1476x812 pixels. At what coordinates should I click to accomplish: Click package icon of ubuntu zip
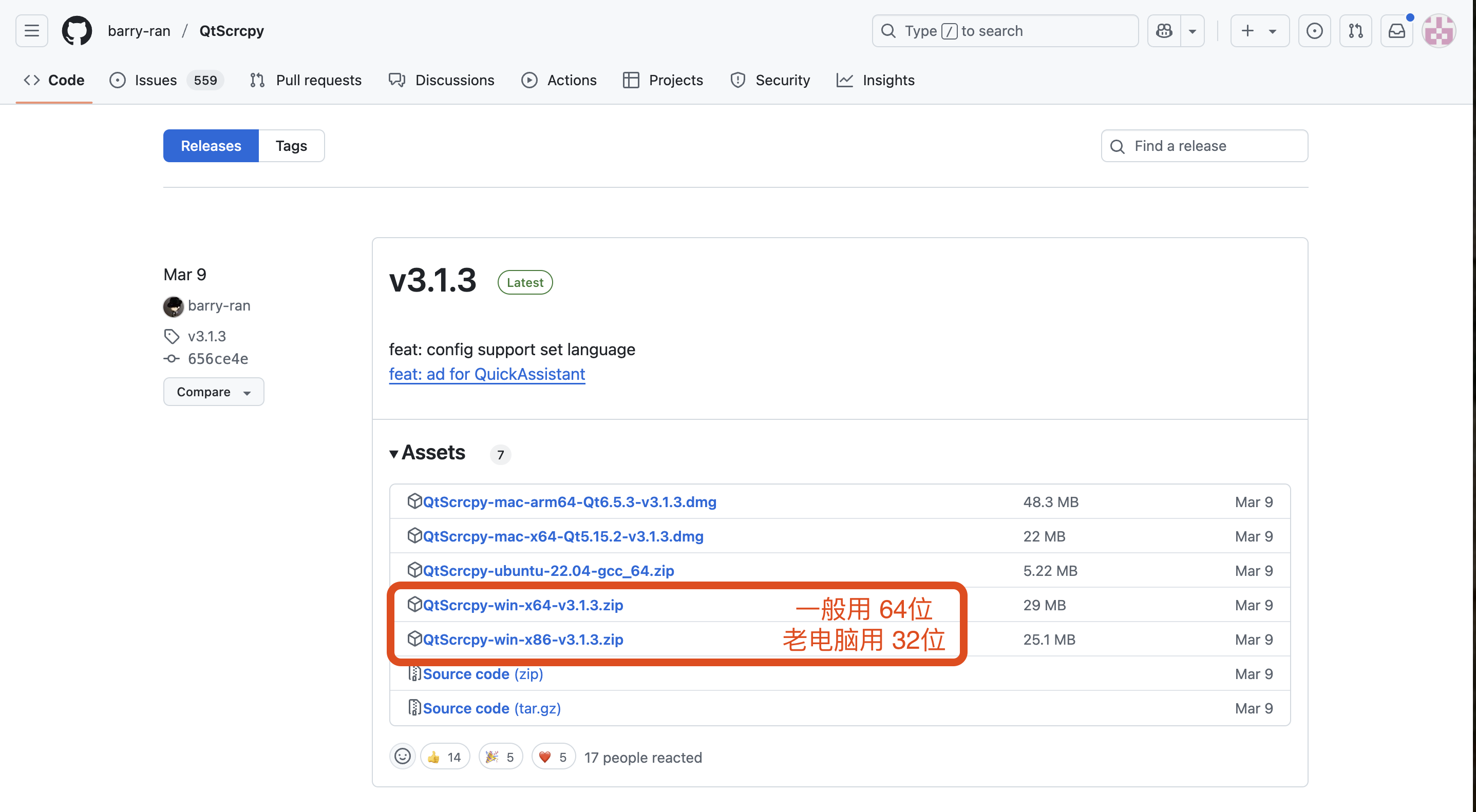414,570
